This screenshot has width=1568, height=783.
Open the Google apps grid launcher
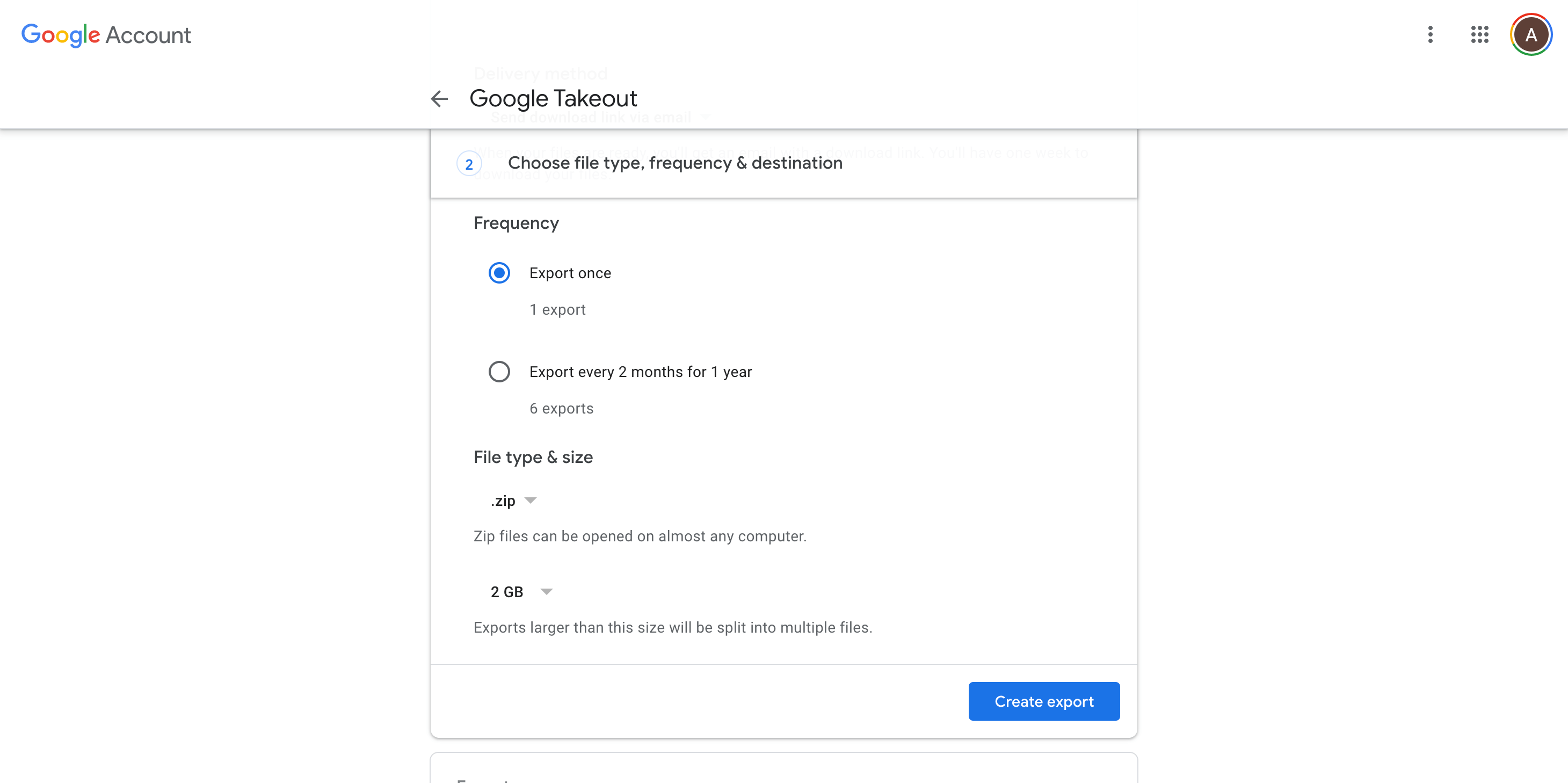pos(1479,35)
